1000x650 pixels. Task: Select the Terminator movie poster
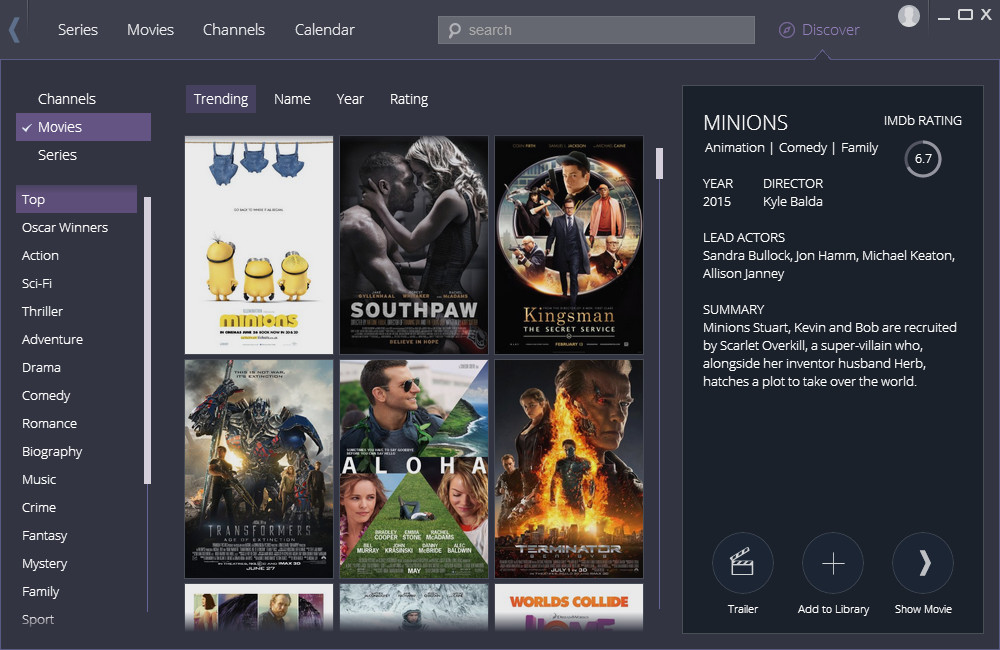coord(569,469)
